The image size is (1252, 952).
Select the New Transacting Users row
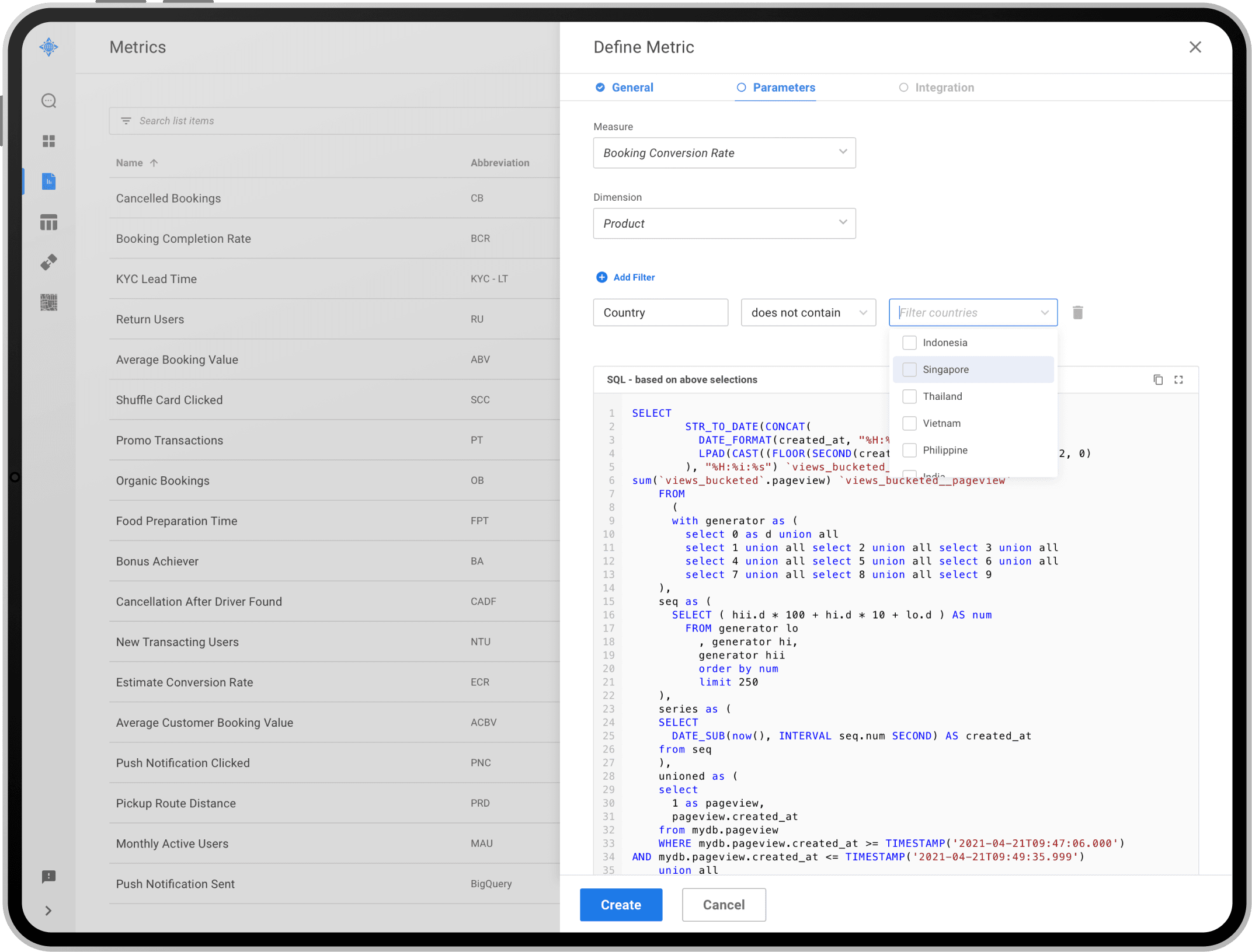tap(334, 642)
